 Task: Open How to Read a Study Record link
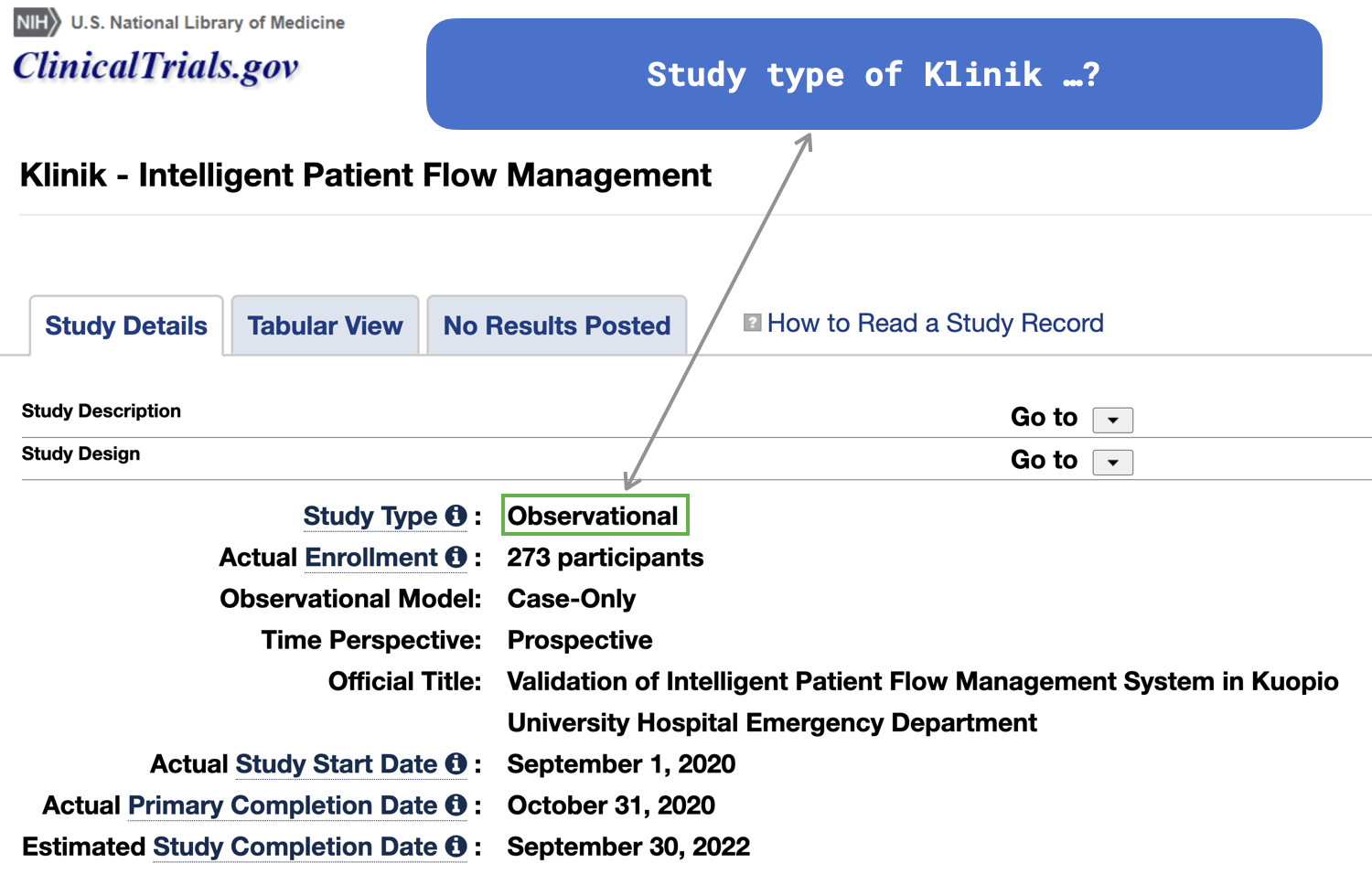[x=935, y=323]
